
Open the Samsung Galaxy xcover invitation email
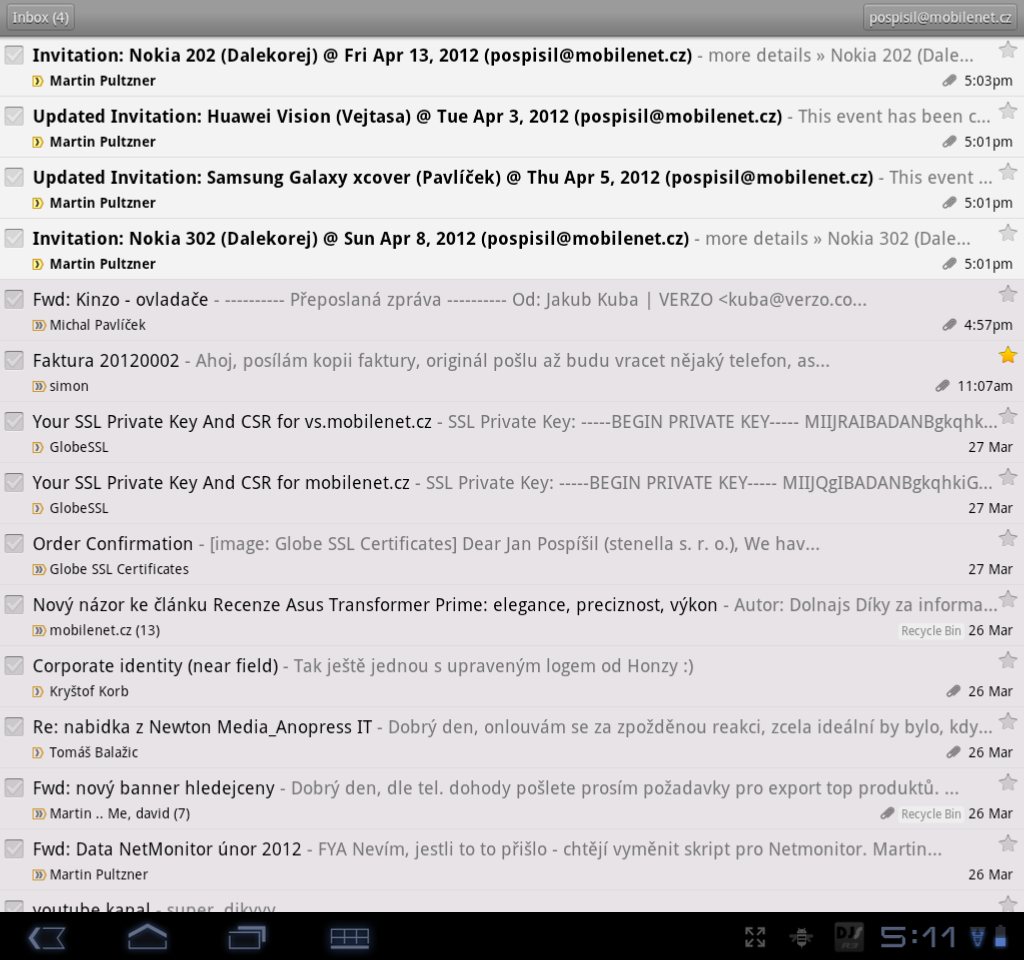coord(450,178)
